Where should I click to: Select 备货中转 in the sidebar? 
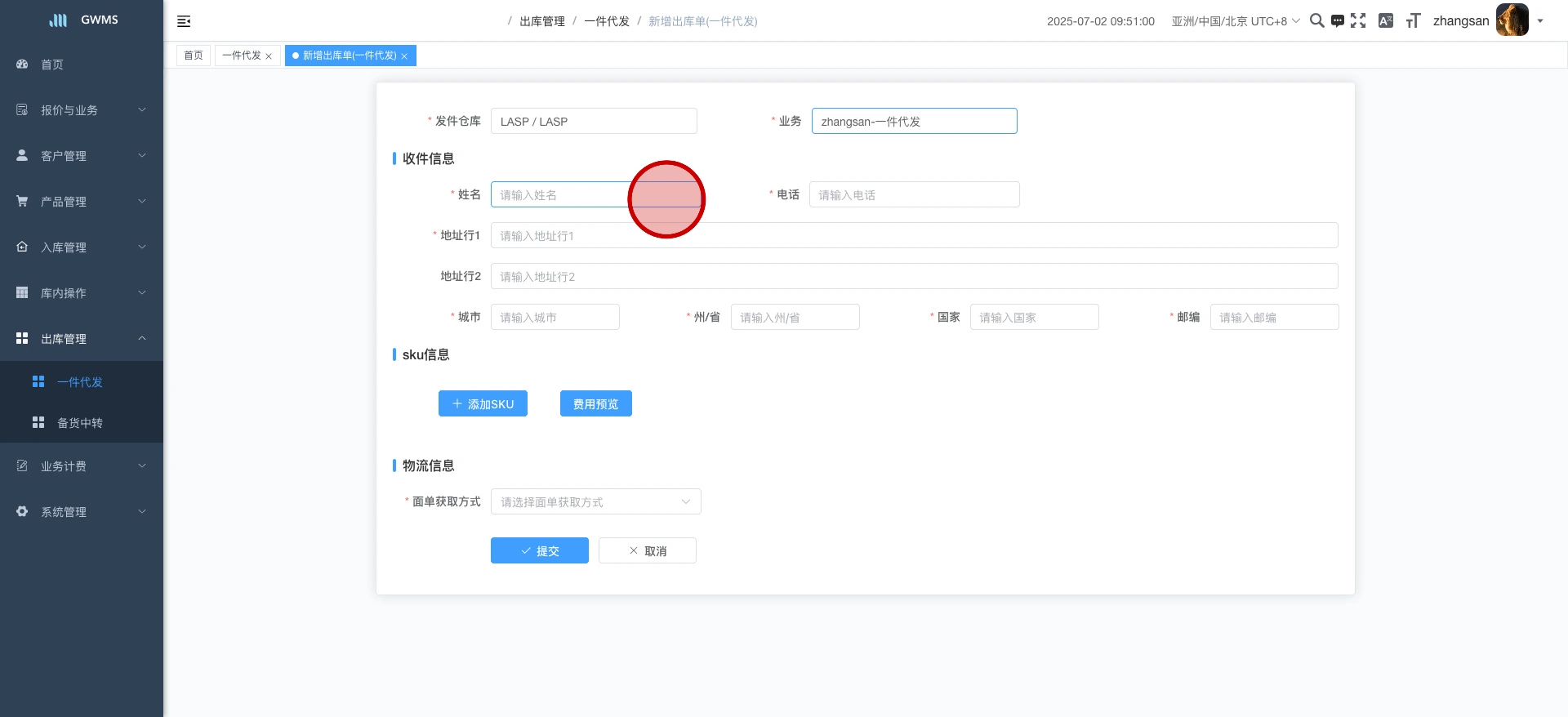(x=80, y=422)
